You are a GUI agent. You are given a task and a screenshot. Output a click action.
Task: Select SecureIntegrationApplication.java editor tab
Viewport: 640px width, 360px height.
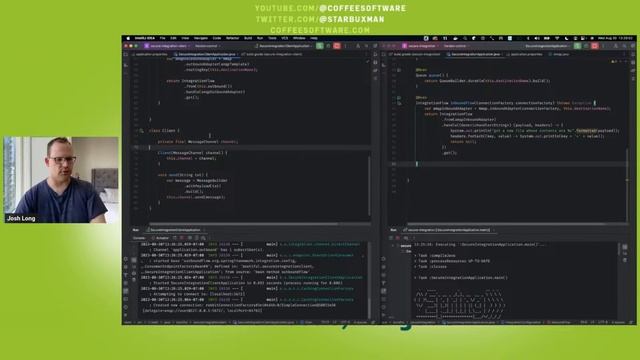tap(476, 54)
